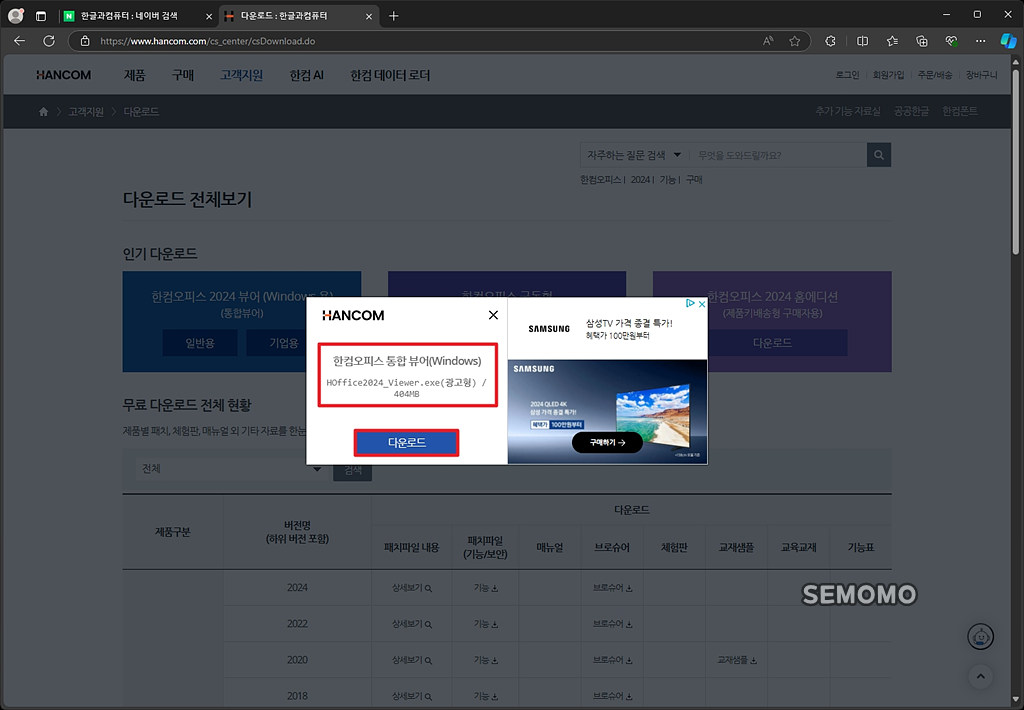Close the Samsung advertisement X icon
The image size is (1024, 710).
coord(702,304)
